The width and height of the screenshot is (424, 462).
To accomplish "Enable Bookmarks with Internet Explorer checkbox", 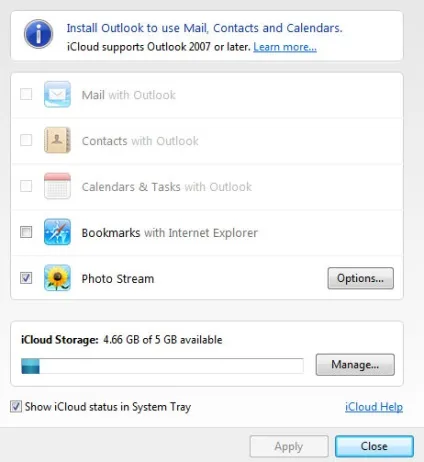I will [26, 232].
